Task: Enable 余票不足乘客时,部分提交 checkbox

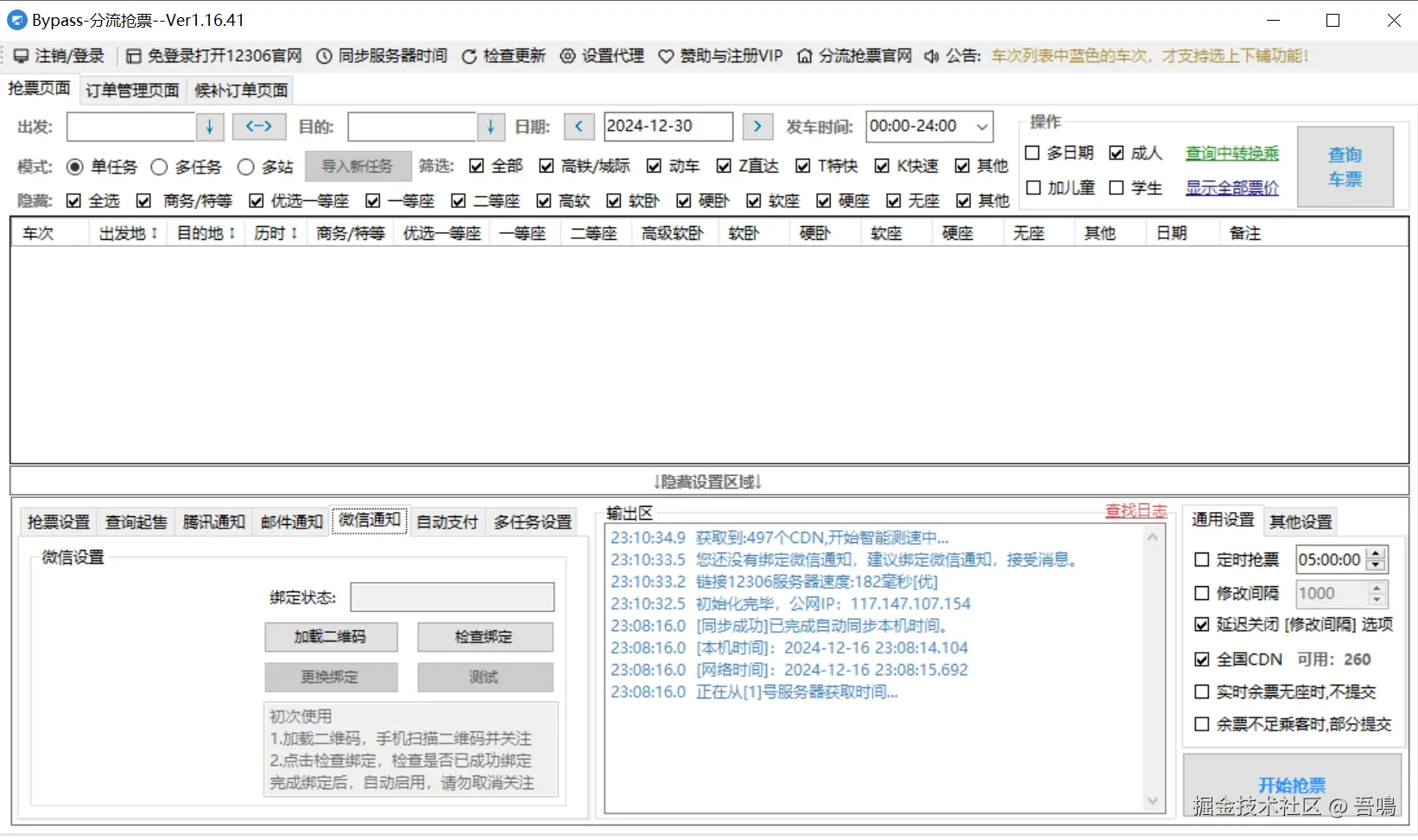Action: [1201, 724]
